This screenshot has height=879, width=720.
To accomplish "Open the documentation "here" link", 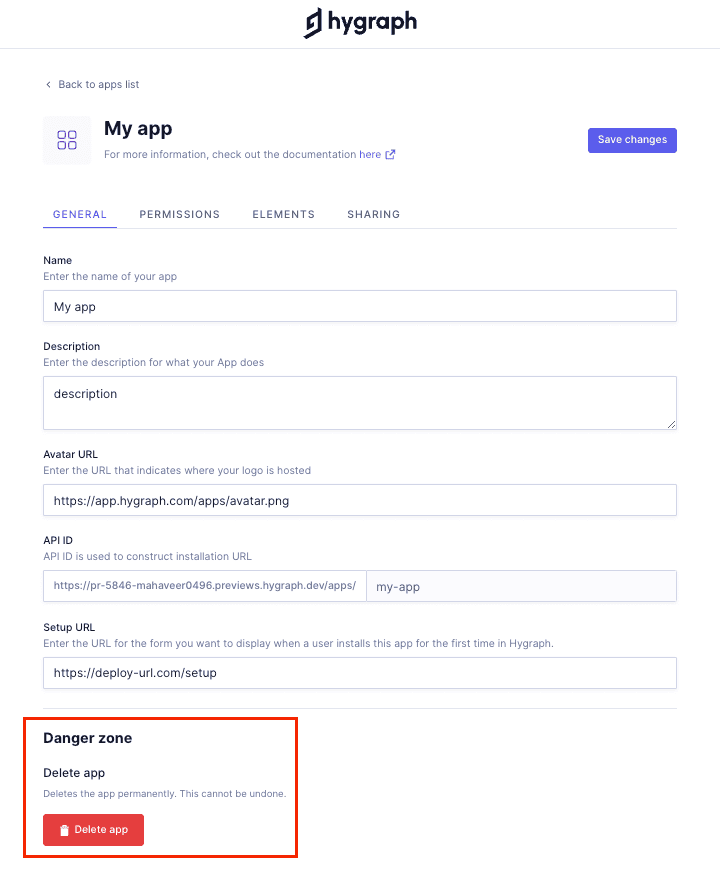I will click(x=370, y=155).
